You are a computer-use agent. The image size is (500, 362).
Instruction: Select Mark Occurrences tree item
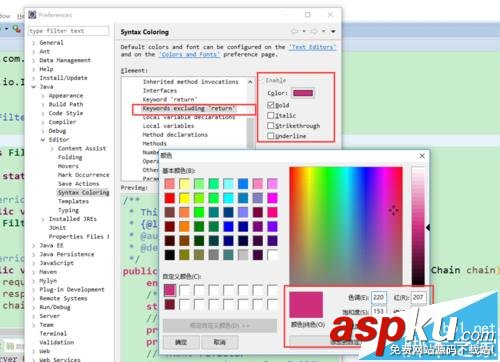pos(83,175)
